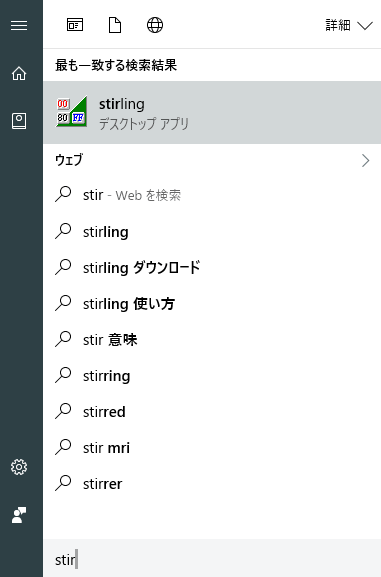381x577 pixels.
Task: Search the web for 'stir'
Action: click(212, 195)
